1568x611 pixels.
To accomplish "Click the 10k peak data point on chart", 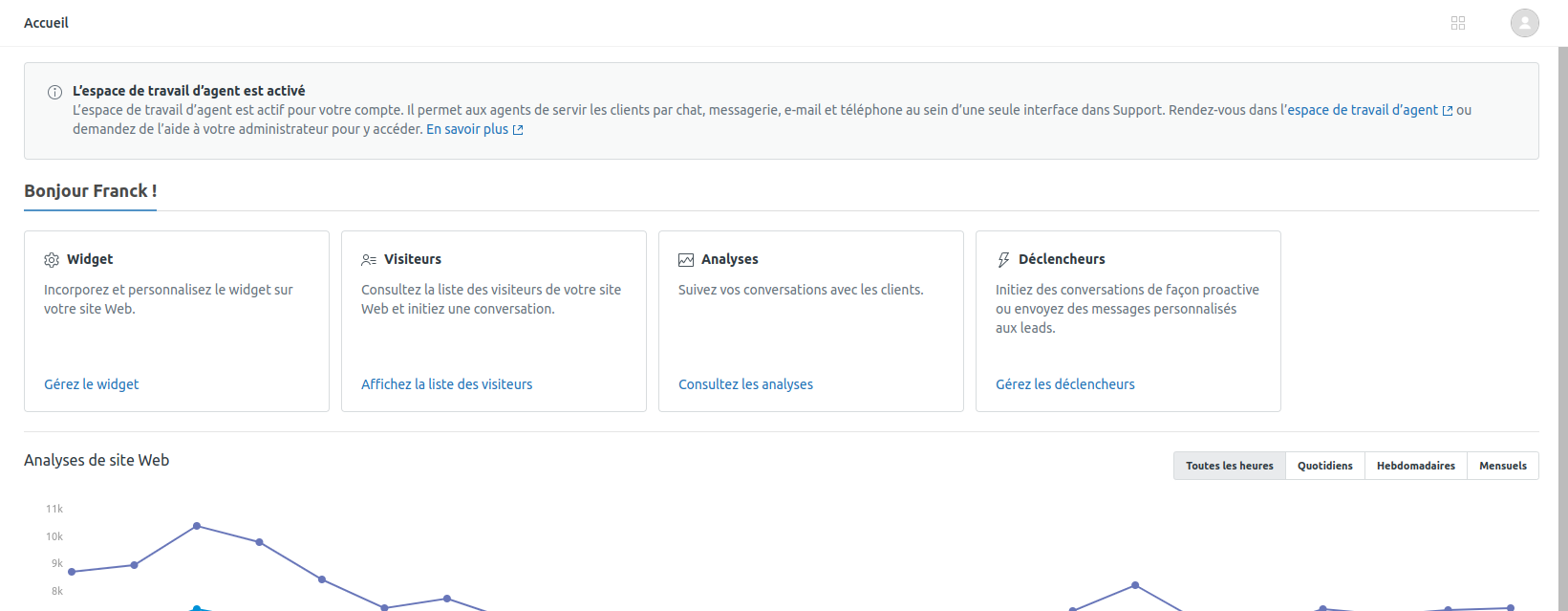I will point(197,526).
